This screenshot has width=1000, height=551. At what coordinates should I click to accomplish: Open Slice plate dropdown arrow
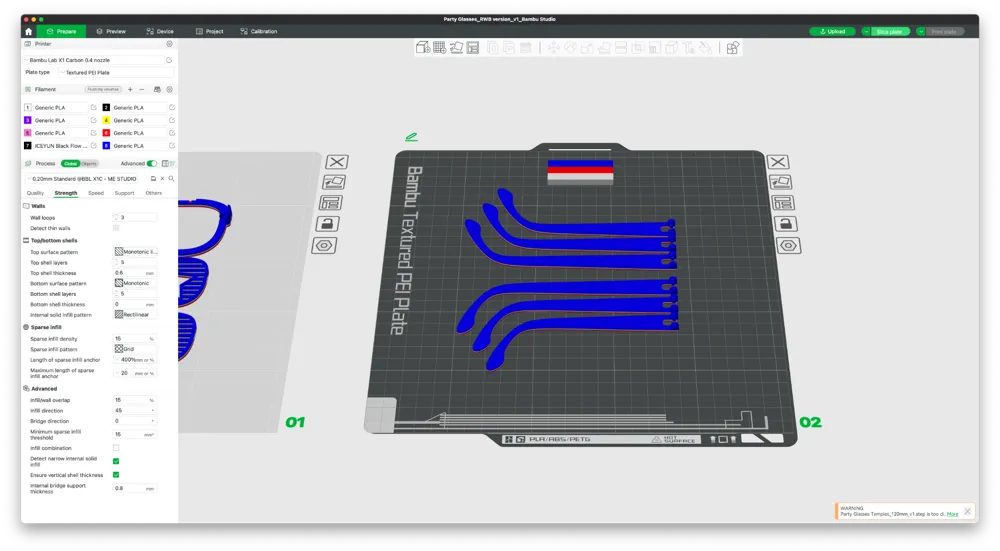pos(866,31)
